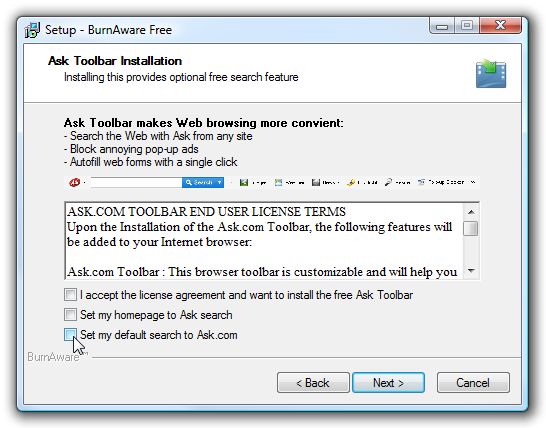
Task: Click the magnifier Zoom icon in the toolbar preview
Action: pyautogui.click(x=388, y=182)
